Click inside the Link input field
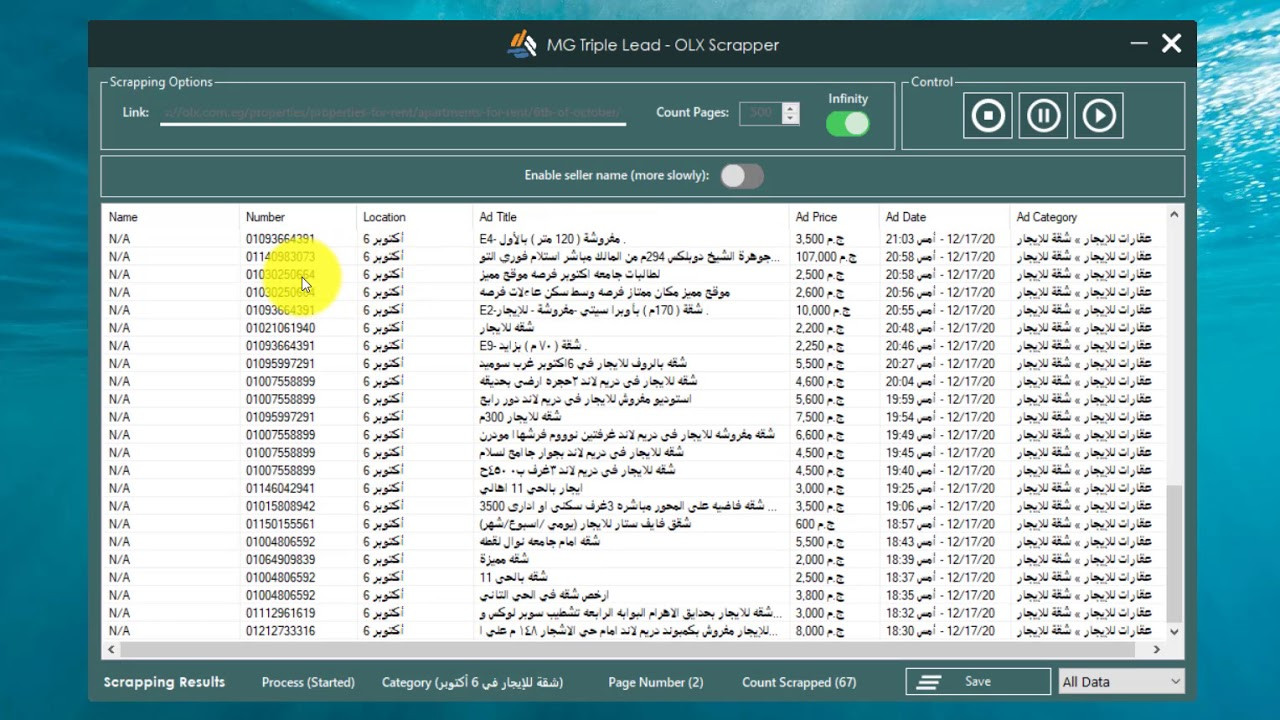This screenshot has height=720, width=1280. 390,112
